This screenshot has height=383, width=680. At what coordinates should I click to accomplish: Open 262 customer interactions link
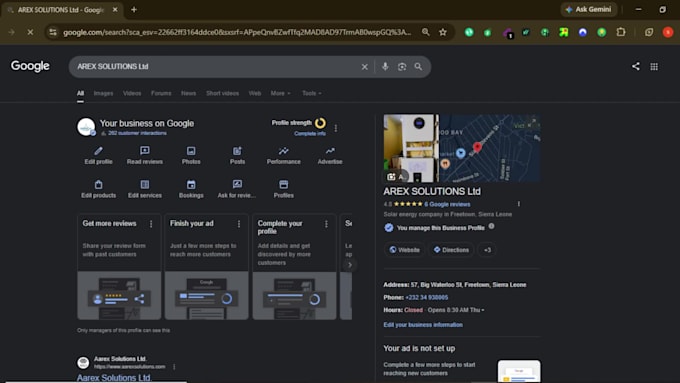pos(137,133)
